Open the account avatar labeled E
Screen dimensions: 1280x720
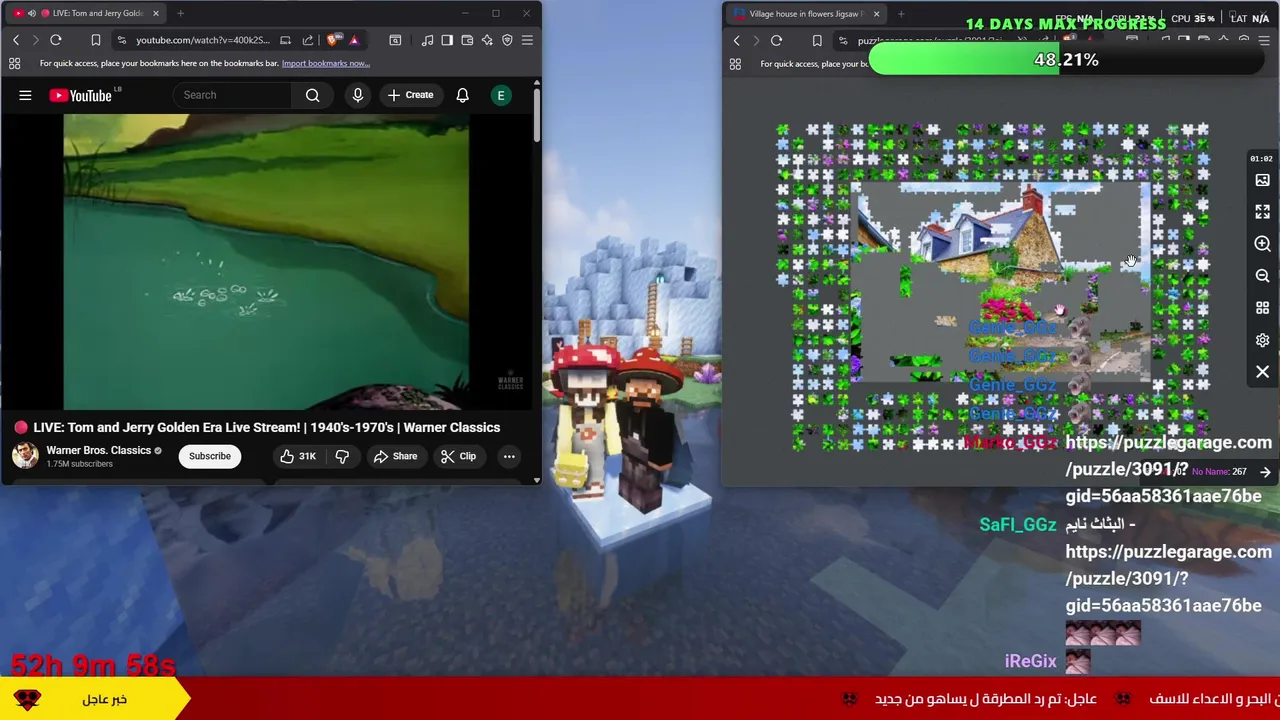tap(501, 95)
